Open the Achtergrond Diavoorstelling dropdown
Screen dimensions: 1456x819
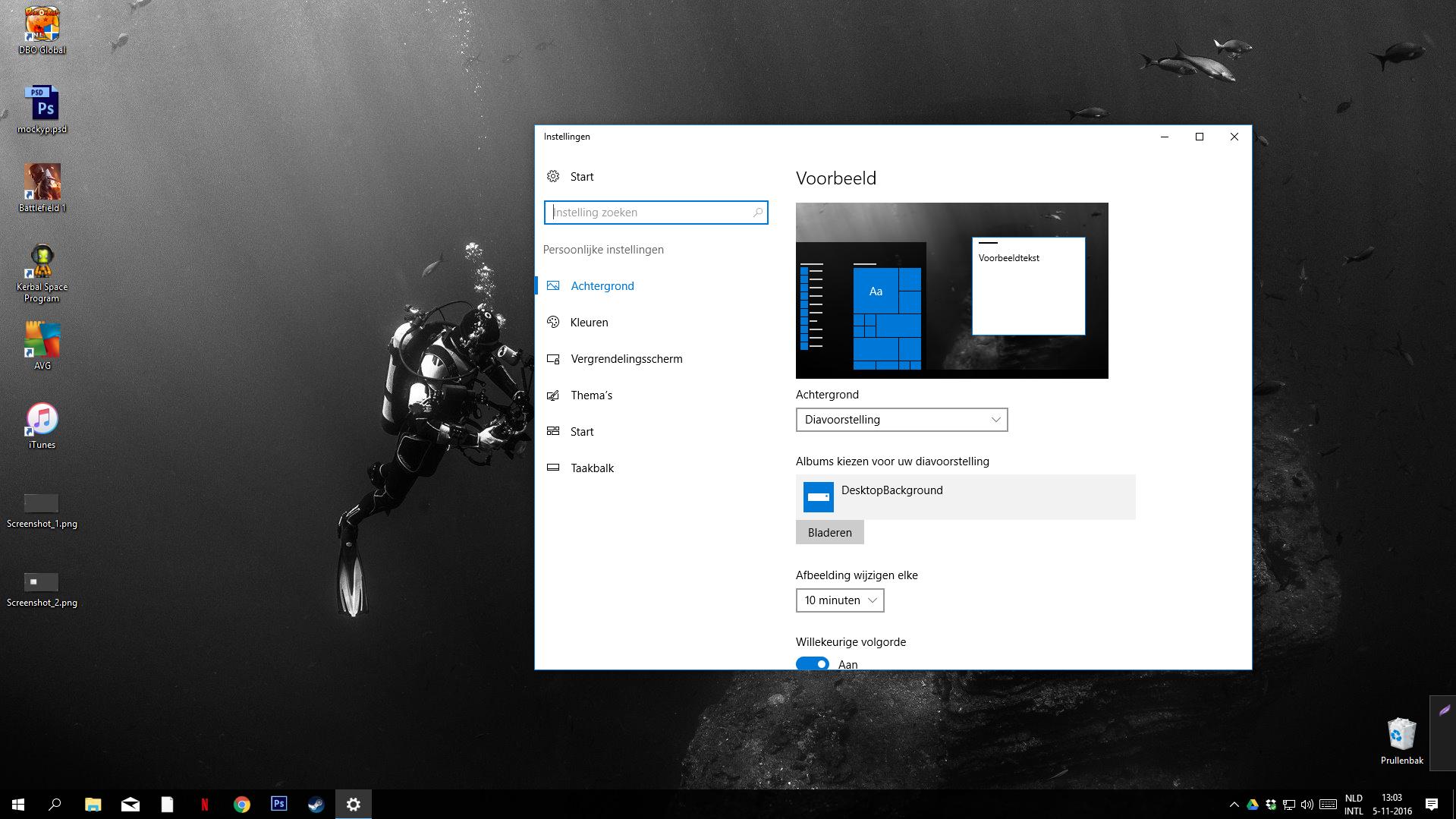pos(901,420)
